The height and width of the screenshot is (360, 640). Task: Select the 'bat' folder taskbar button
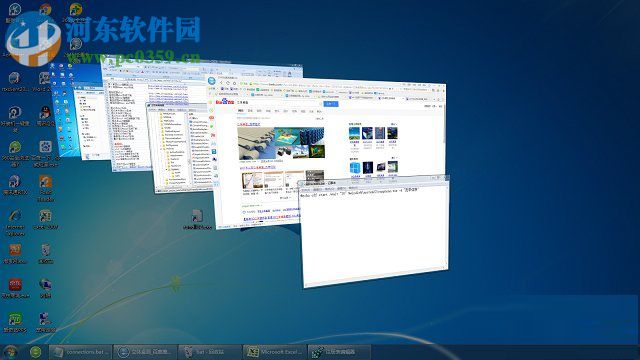(x=210, y=352)
